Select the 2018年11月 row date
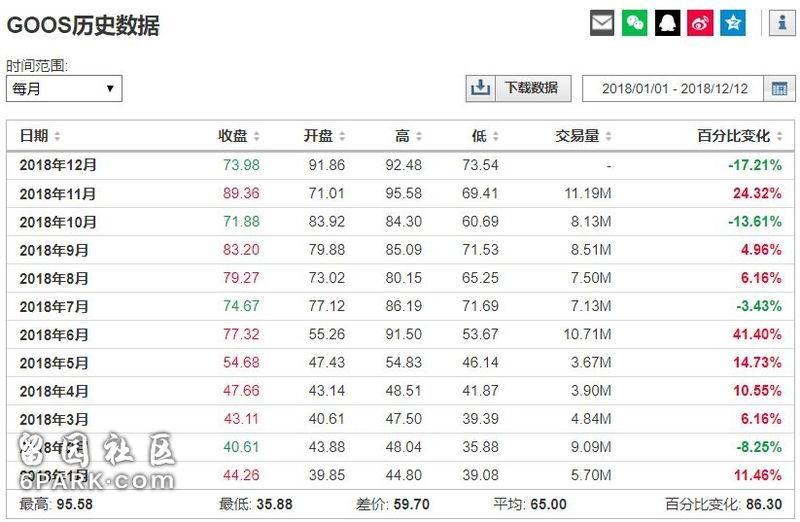 58,194
